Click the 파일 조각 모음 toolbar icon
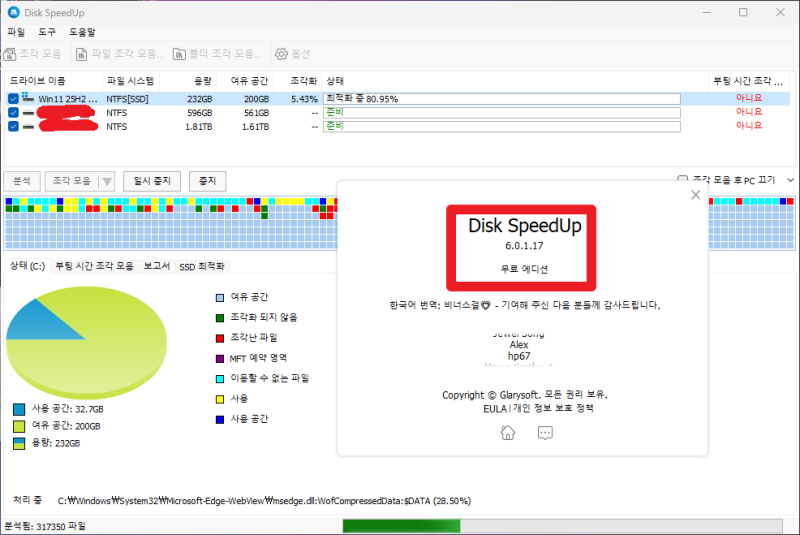Viewport: 800px width, 535px height. [82, 54]
